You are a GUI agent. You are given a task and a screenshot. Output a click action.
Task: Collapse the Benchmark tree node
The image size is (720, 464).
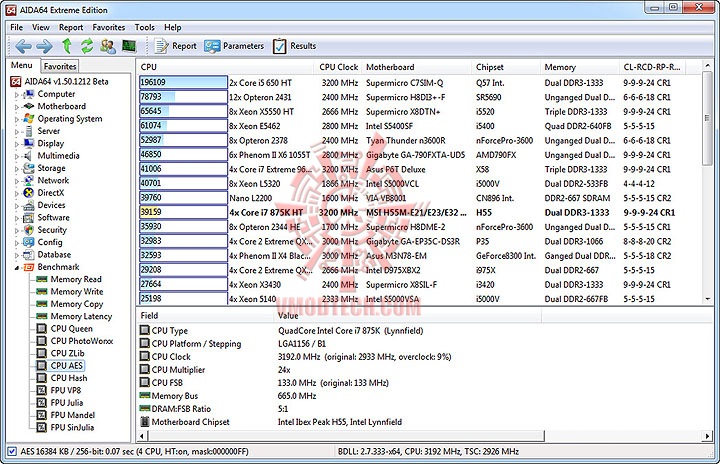tap(17, 268)
